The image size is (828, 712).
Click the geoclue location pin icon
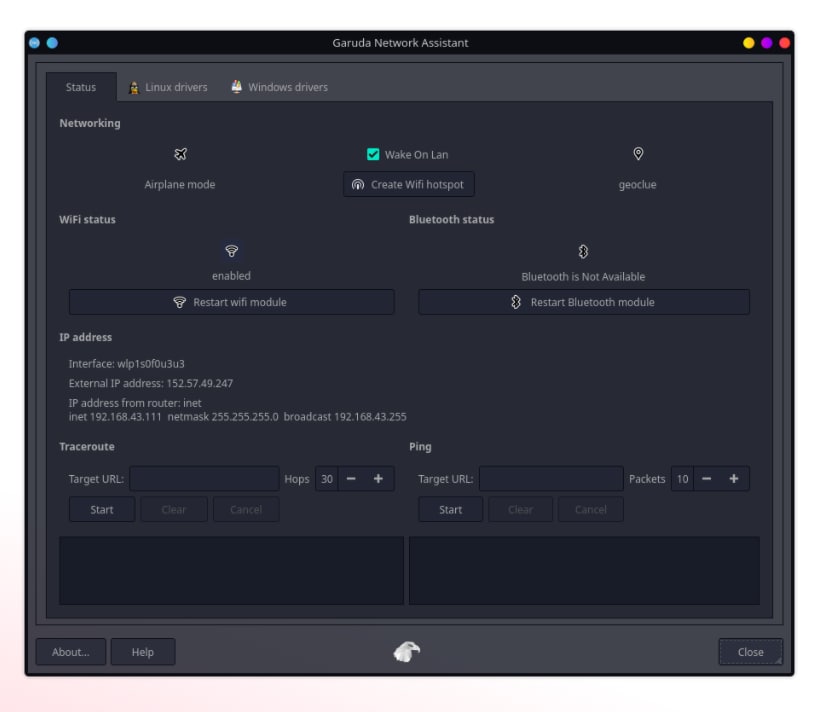click(x=638, y=154)
